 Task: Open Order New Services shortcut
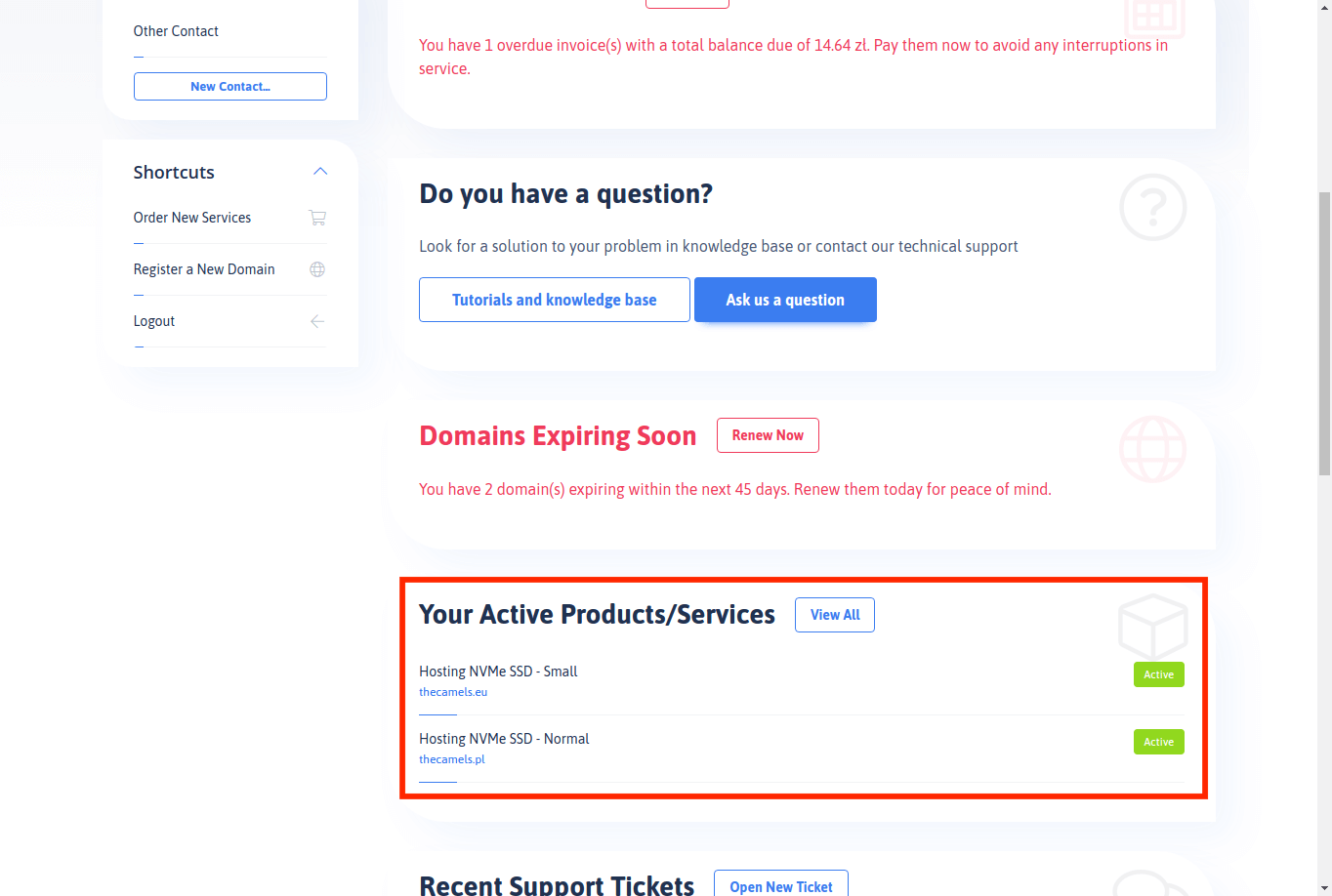192,218
